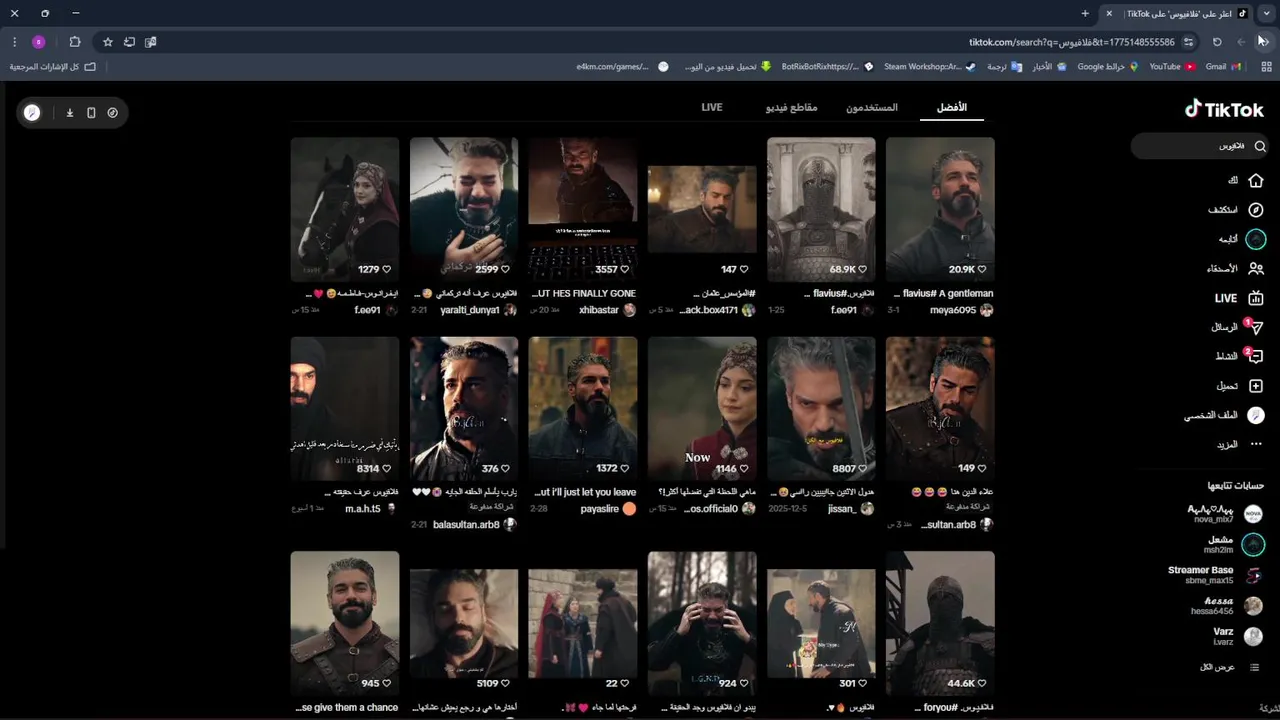Open the Google Maps خرائط bookmark
This screenshot has height=720, width=1280.
[x=1109, y=67]
